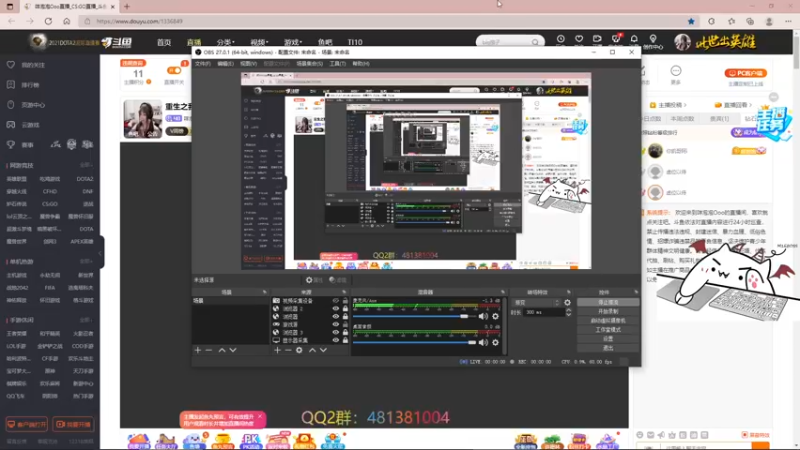The width and height of the screenshot is (800, 450).
Task: Click the search magnifier in Douyu search box
Action: click(x=535, y=42)
